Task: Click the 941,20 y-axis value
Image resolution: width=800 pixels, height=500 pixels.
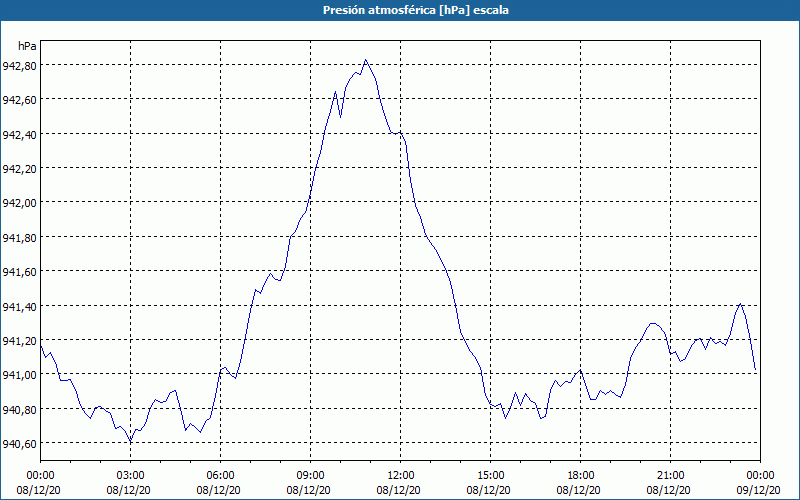Action: 20,340
